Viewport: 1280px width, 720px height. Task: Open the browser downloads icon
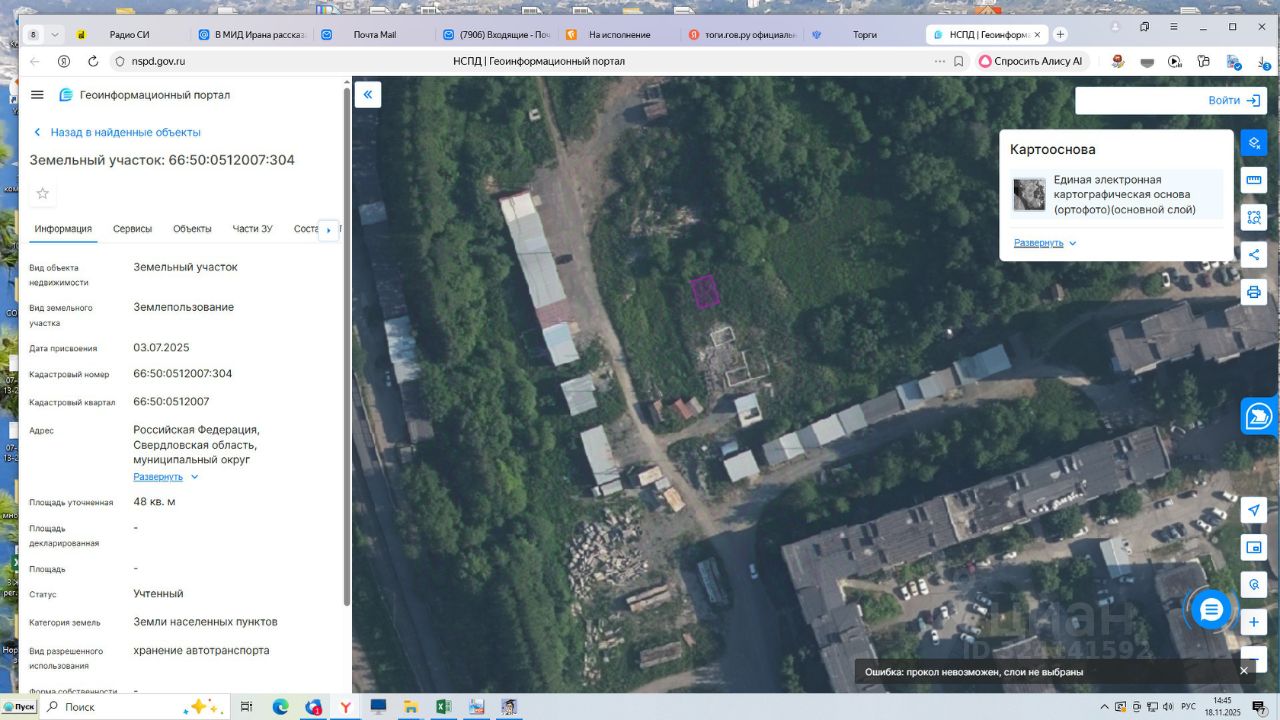(1264, 61)
